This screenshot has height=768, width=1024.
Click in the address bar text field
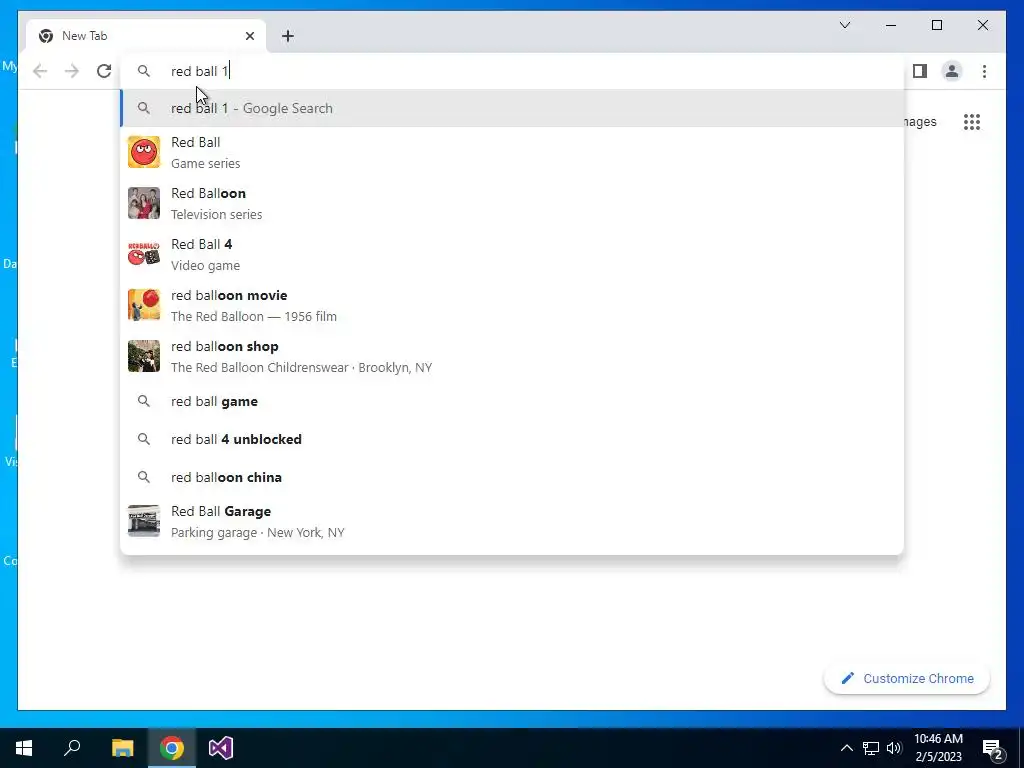tap(512, 71)
